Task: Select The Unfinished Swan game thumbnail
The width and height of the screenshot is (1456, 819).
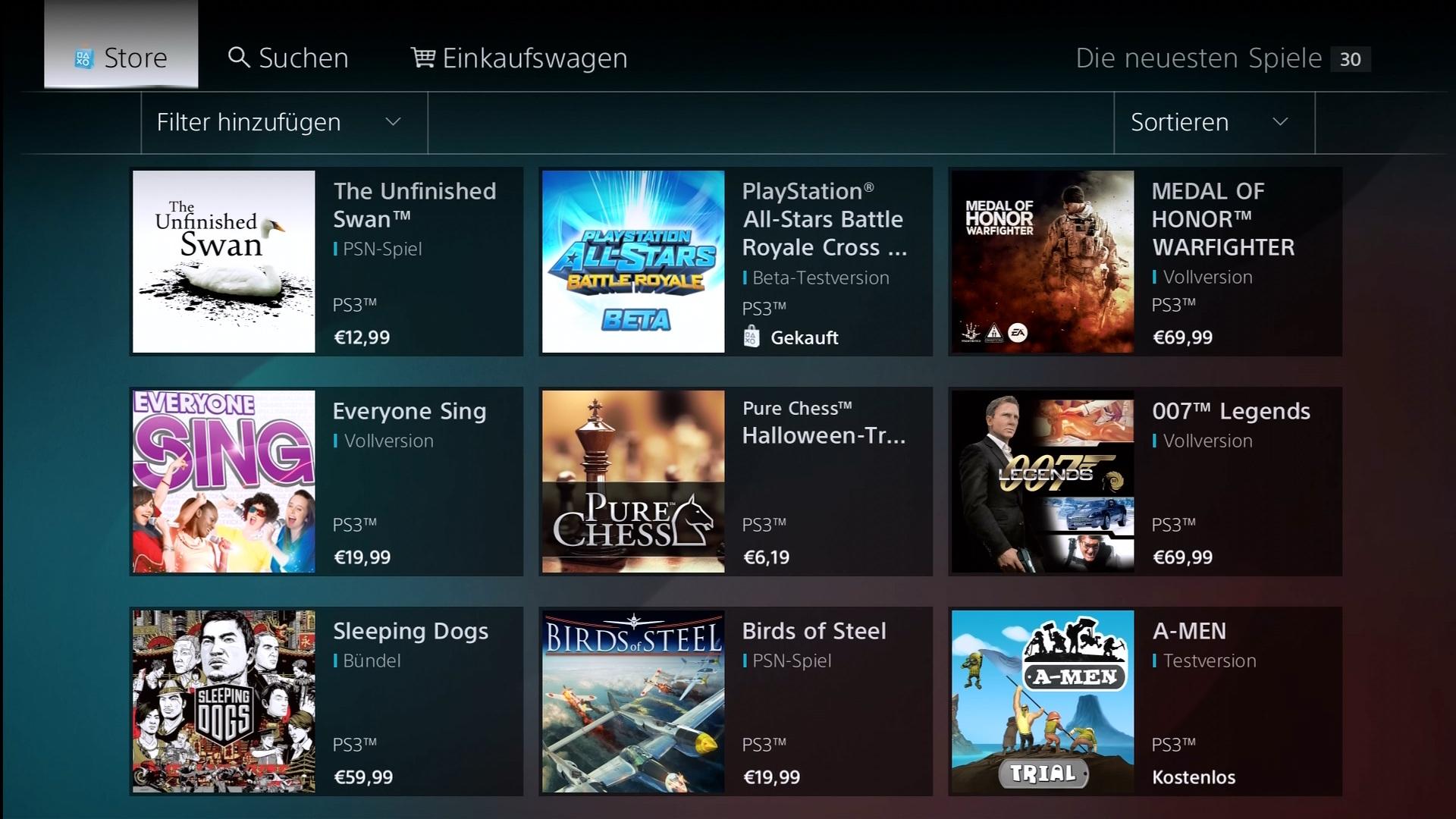Action: click(x=223, y=261)
